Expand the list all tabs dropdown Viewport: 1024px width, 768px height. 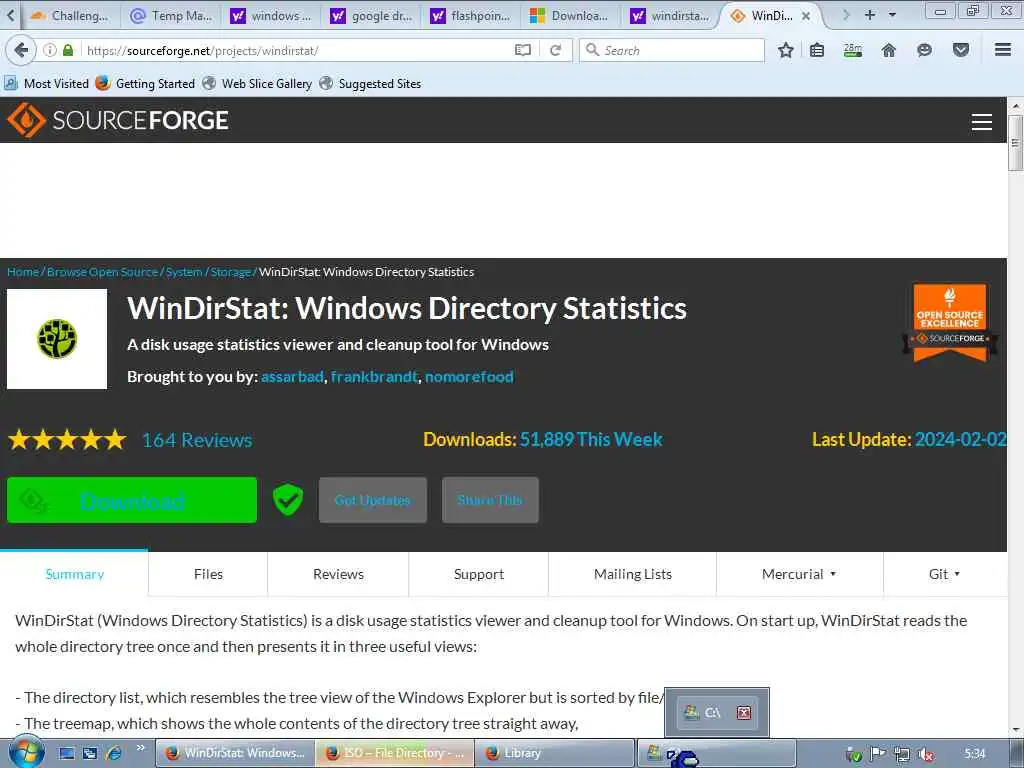tap(892, 14)
